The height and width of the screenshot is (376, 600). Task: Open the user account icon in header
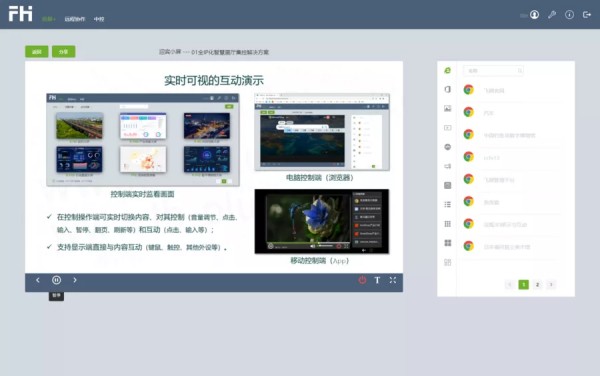(534, 15)
